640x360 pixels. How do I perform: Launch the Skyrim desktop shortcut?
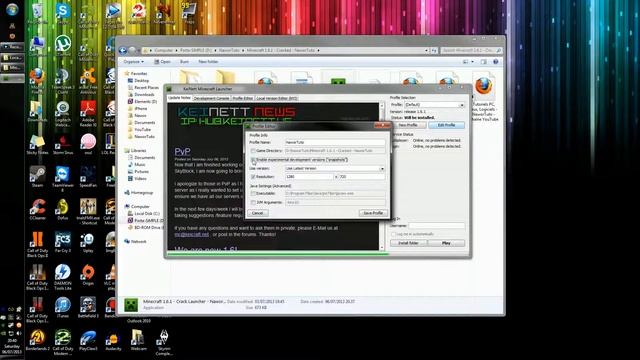tap(164, 342)
